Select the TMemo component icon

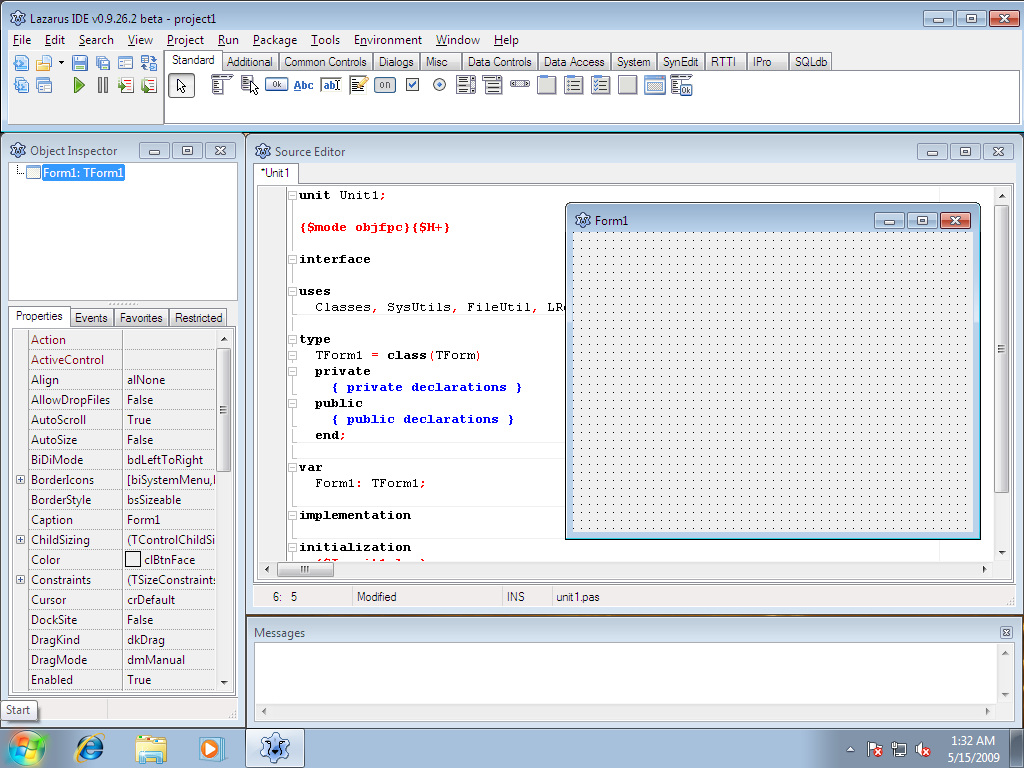coord(359,85)
